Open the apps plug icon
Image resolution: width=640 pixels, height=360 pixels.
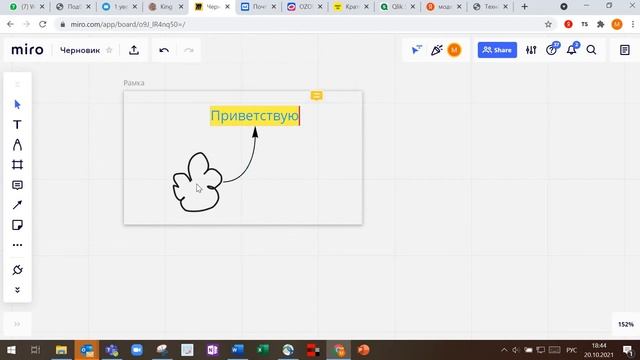point(17,270)
